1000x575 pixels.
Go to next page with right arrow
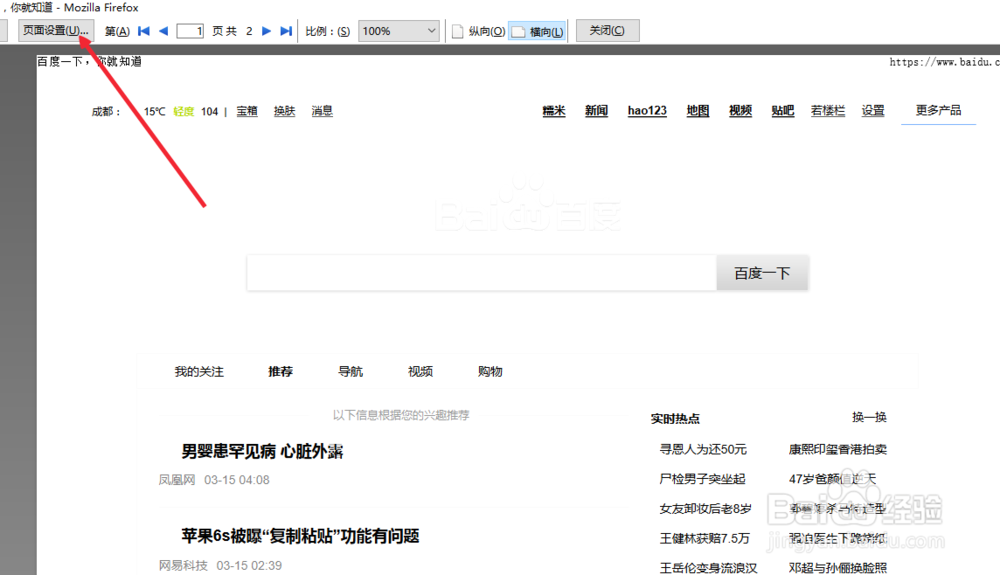[x=267, y=31]
